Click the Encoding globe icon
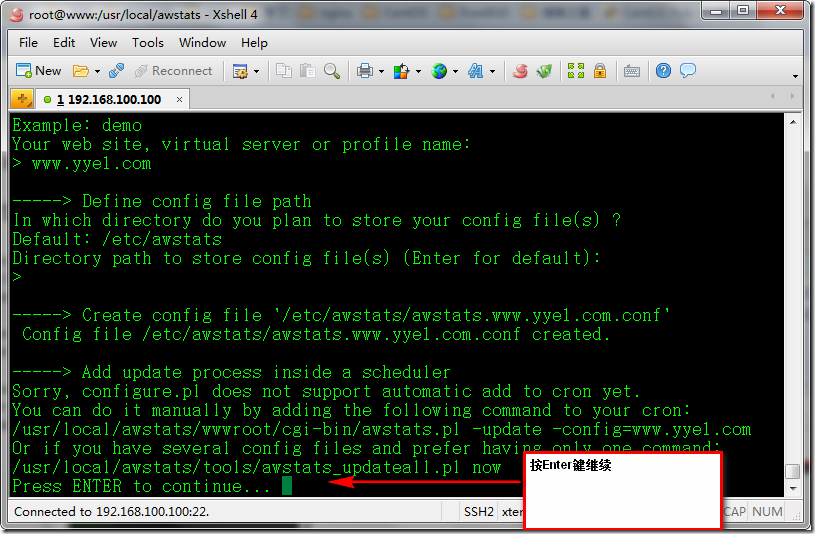Image resolution: width=815 pixels, height=534 pixels. (x=439, y=71)
